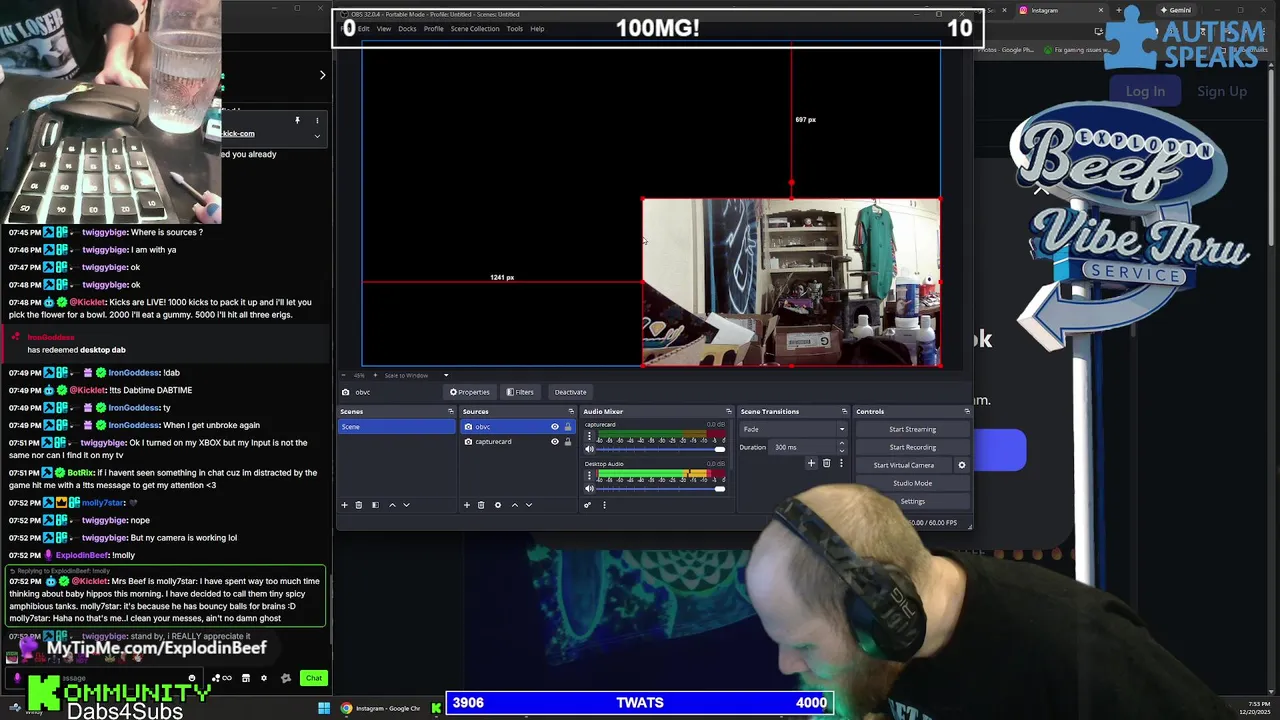Screen dimensions: 1280x720
Task: Click Start Virtual Camera
Action: [x=903, y=465]
